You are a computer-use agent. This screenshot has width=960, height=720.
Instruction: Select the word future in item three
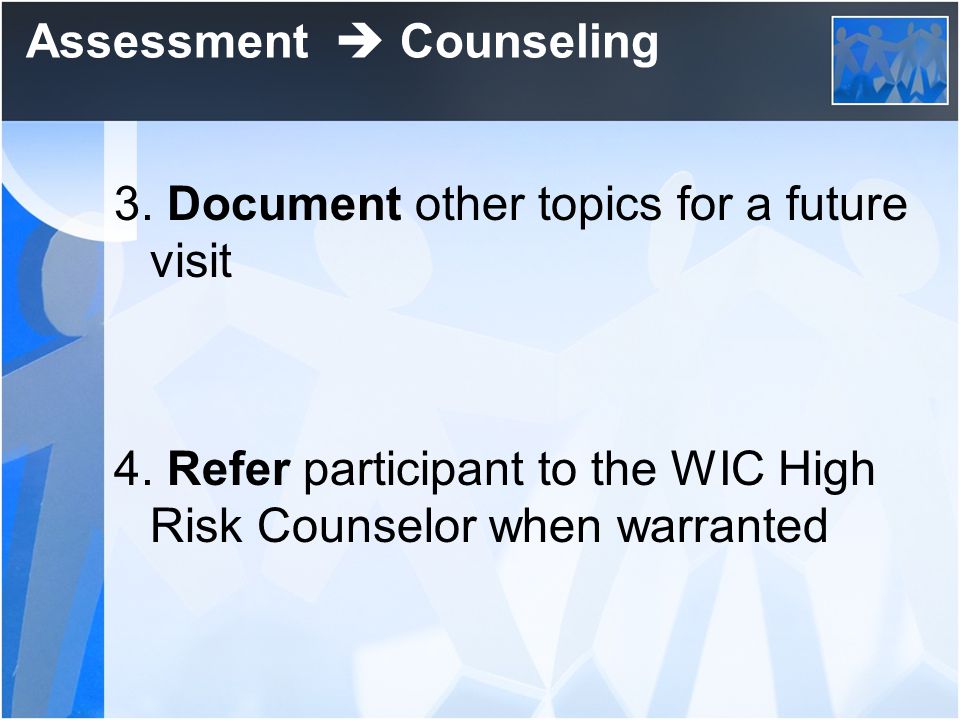846,204
